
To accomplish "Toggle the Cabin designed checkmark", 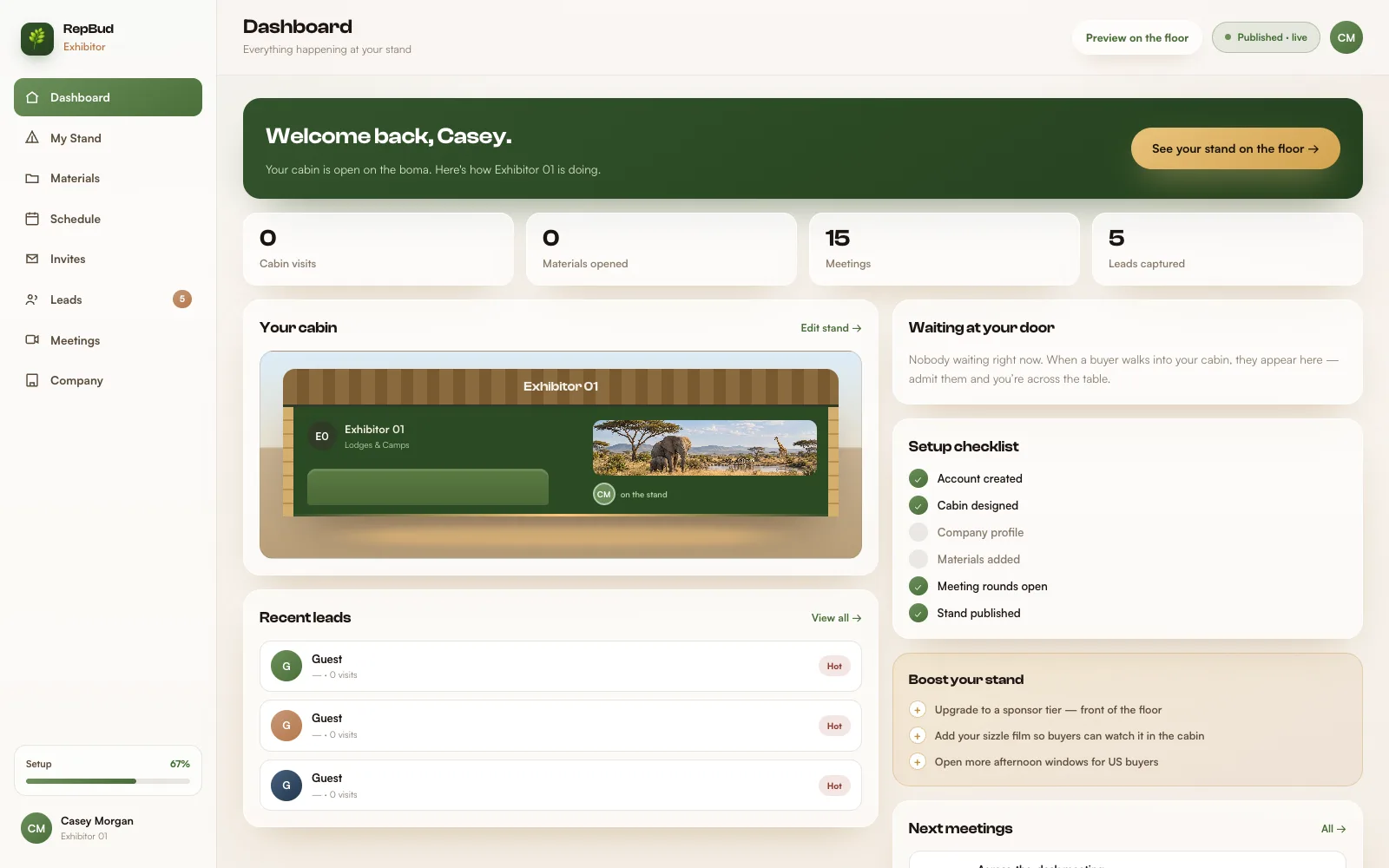I will pyautogui.click(x=918, y=505).
